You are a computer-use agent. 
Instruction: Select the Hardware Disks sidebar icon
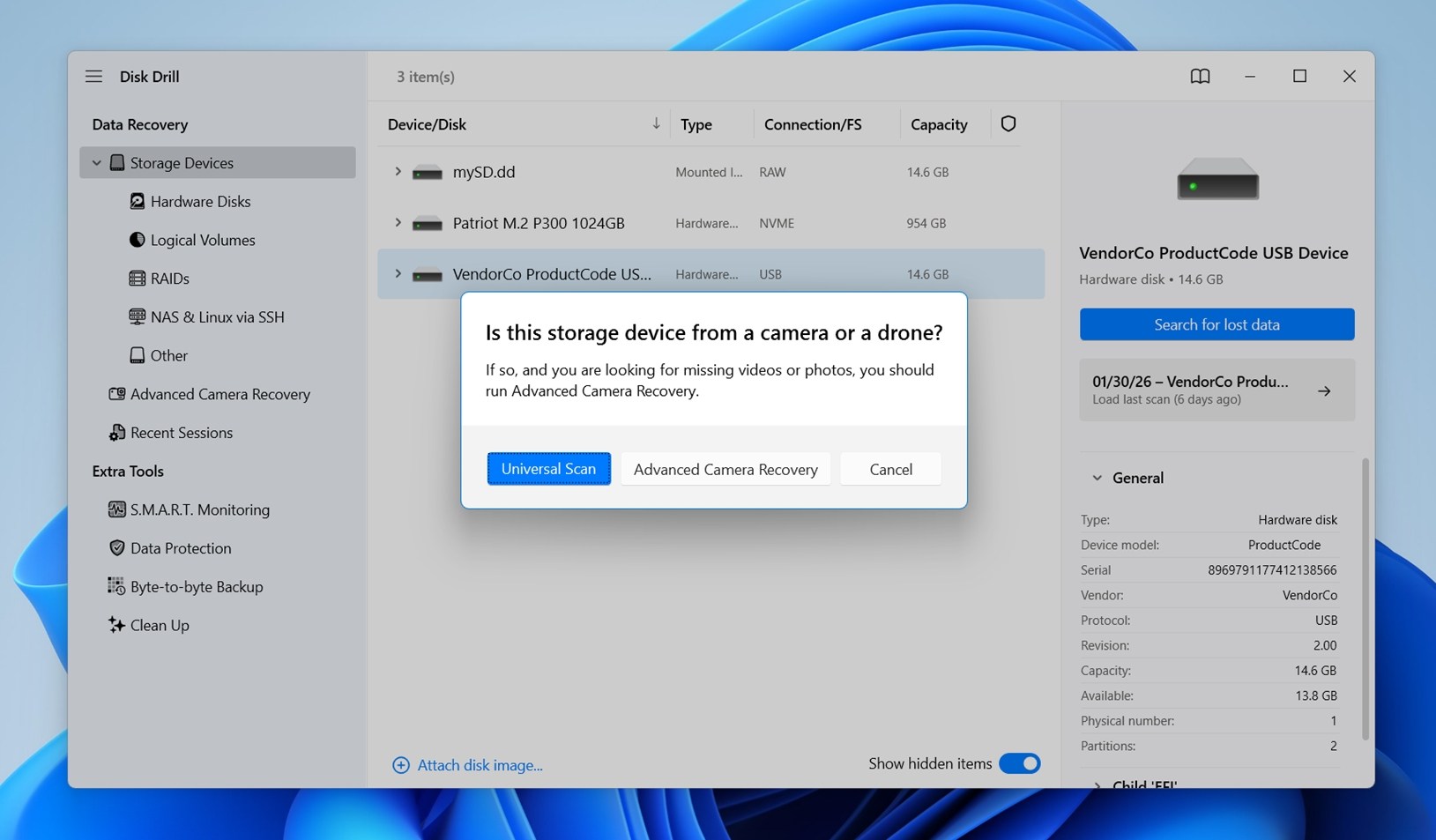tap(138, 201)
